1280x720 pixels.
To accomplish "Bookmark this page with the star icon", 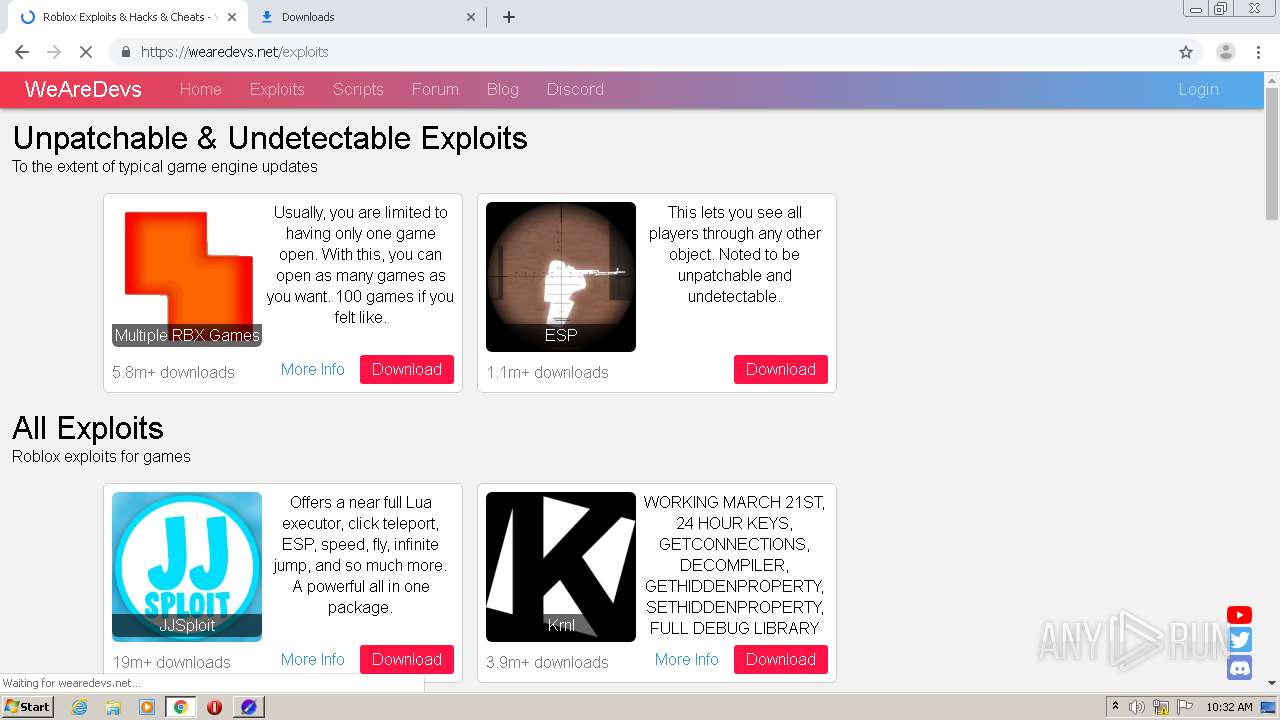I will pos(1186,52).
